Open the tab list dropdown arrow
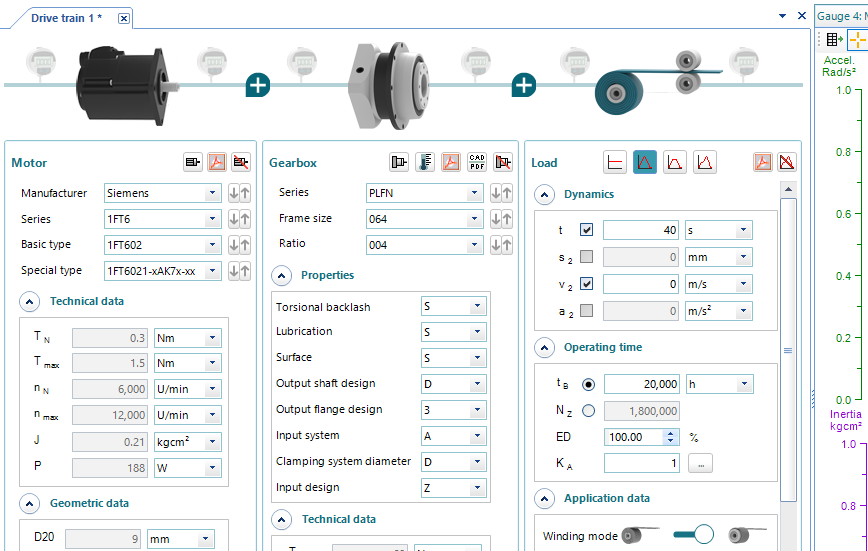This screenshot has width=868, height=551. click(x=782, y=16)
